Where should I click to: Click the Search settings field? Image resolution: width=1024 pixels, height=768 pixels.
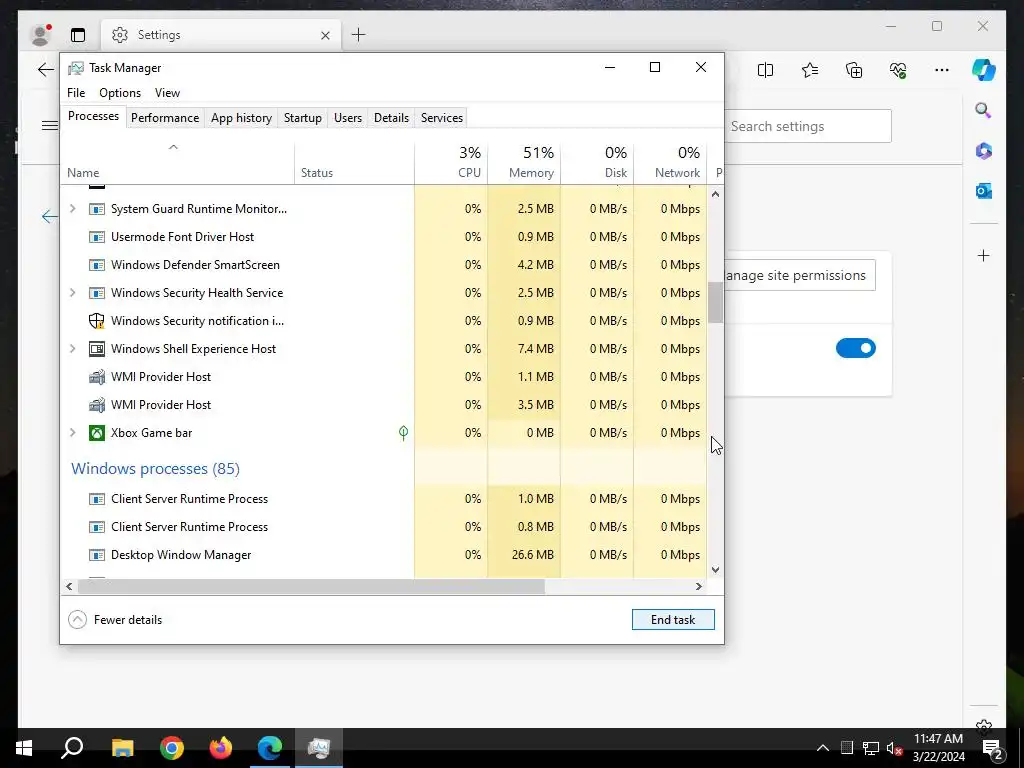808,126
